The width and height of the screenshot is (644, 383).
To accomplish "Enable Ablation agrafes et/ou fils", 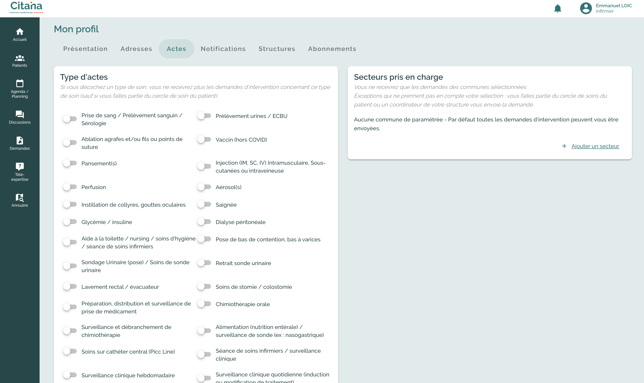I will 69,143.
